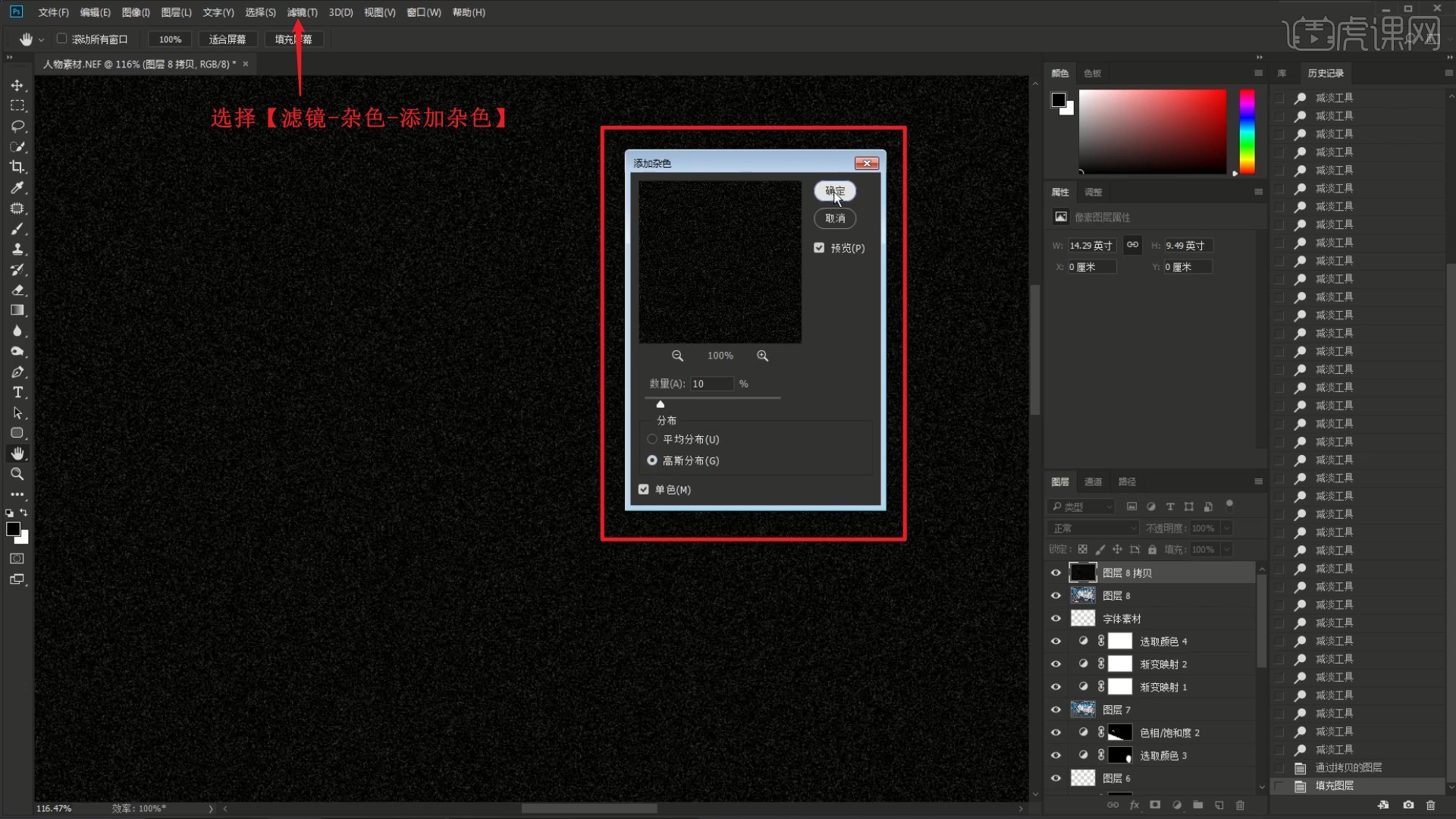The image size is (1456, 819).
Task: Select the Crop tool
Action: tap(17, 167)
